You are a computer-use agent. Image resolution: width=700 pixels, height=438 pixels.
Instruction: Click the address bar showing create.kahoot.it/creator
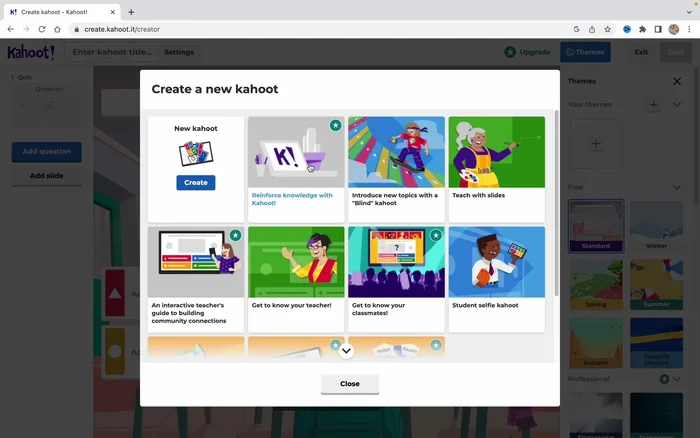[x=300, y=30]
